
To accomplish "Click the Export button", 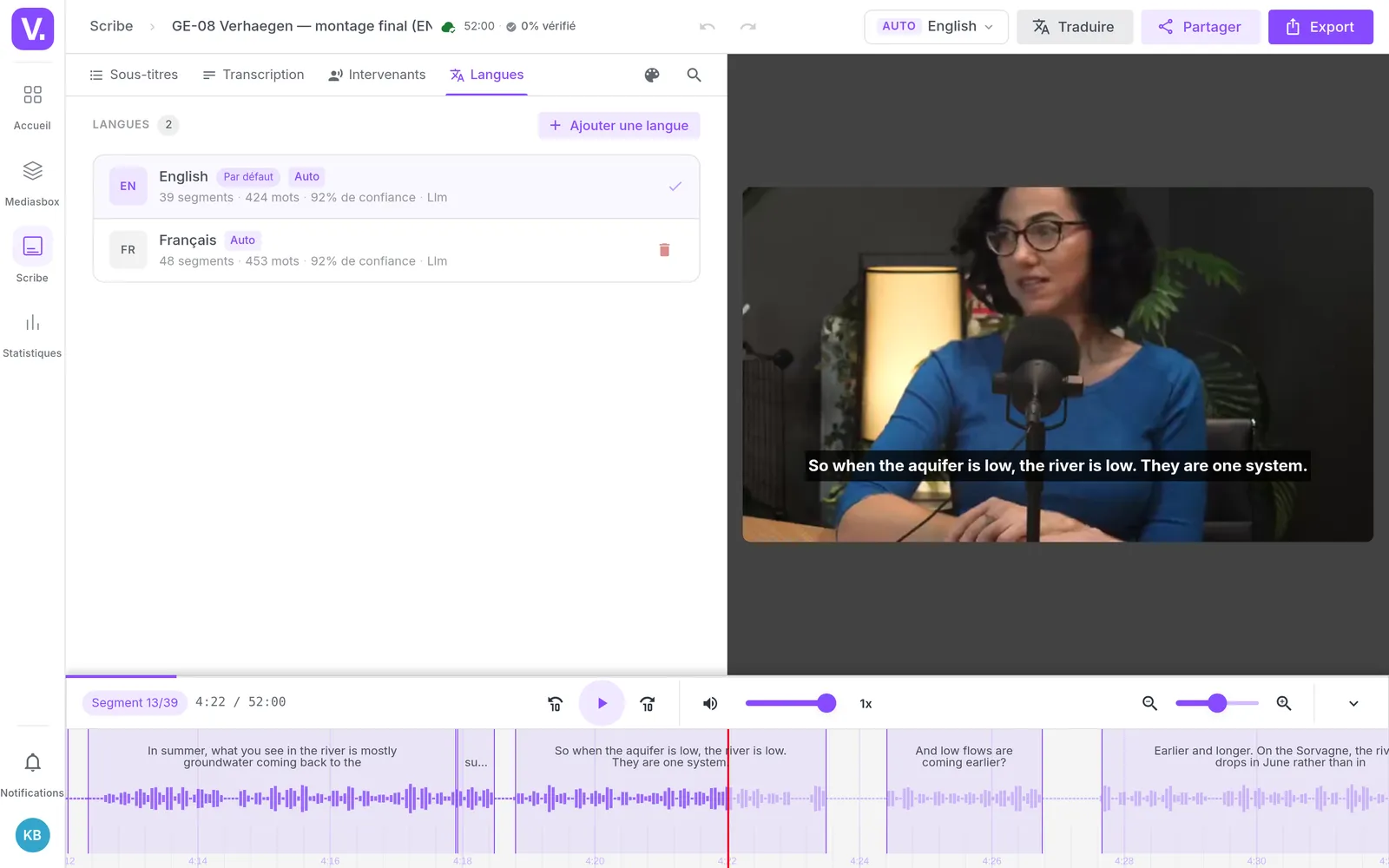I will pyautogui.click(x=1320, y=27).
